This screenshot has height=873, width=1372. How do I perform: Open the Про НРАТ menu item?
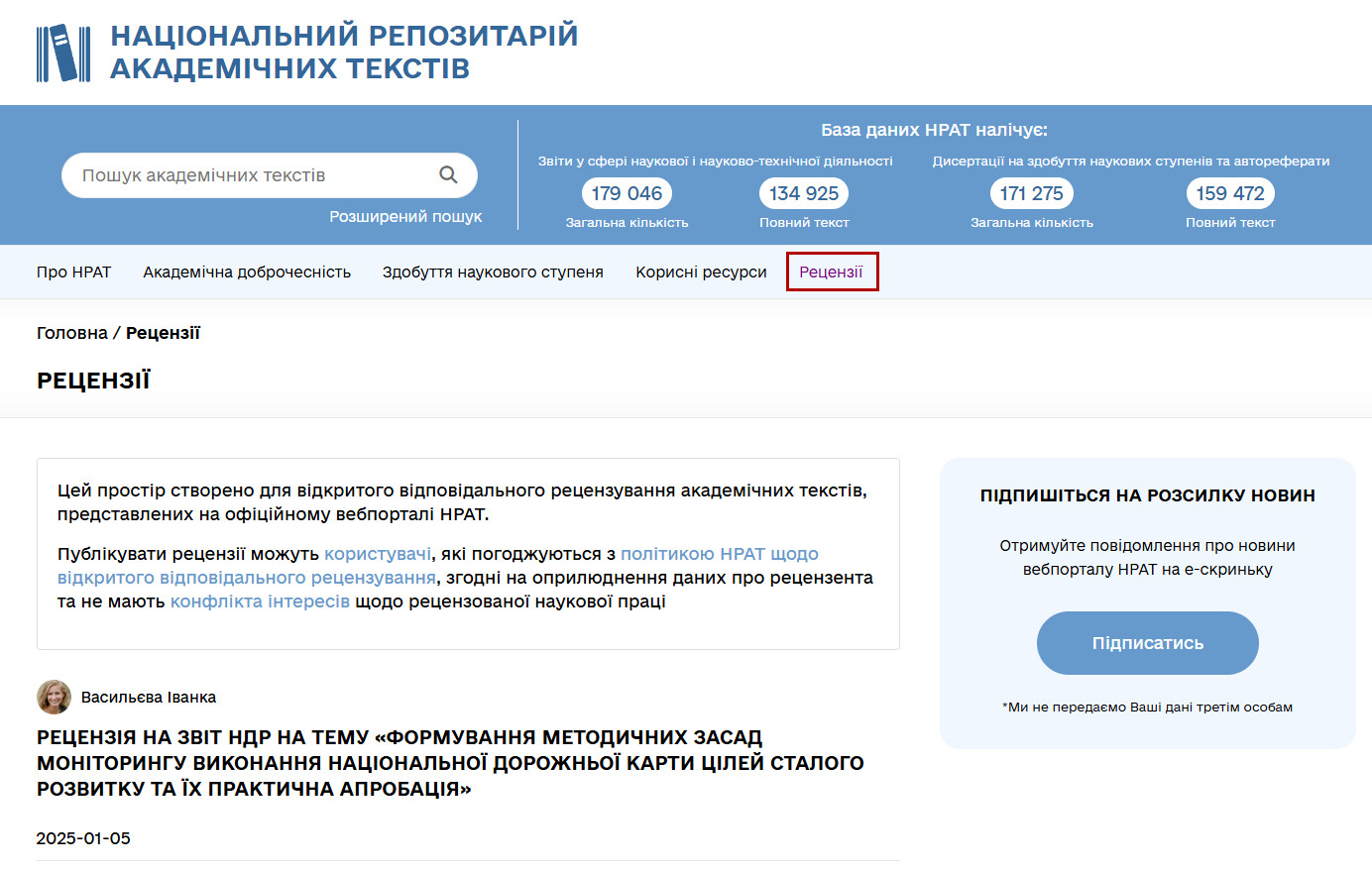click(x=74, y=272)
